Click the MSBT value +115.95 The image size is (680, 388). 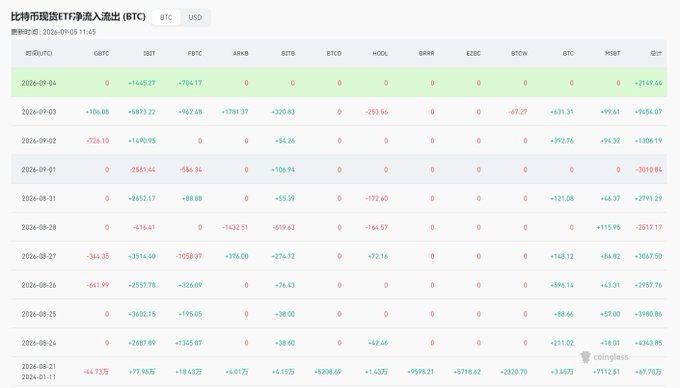tap(608, 227)
